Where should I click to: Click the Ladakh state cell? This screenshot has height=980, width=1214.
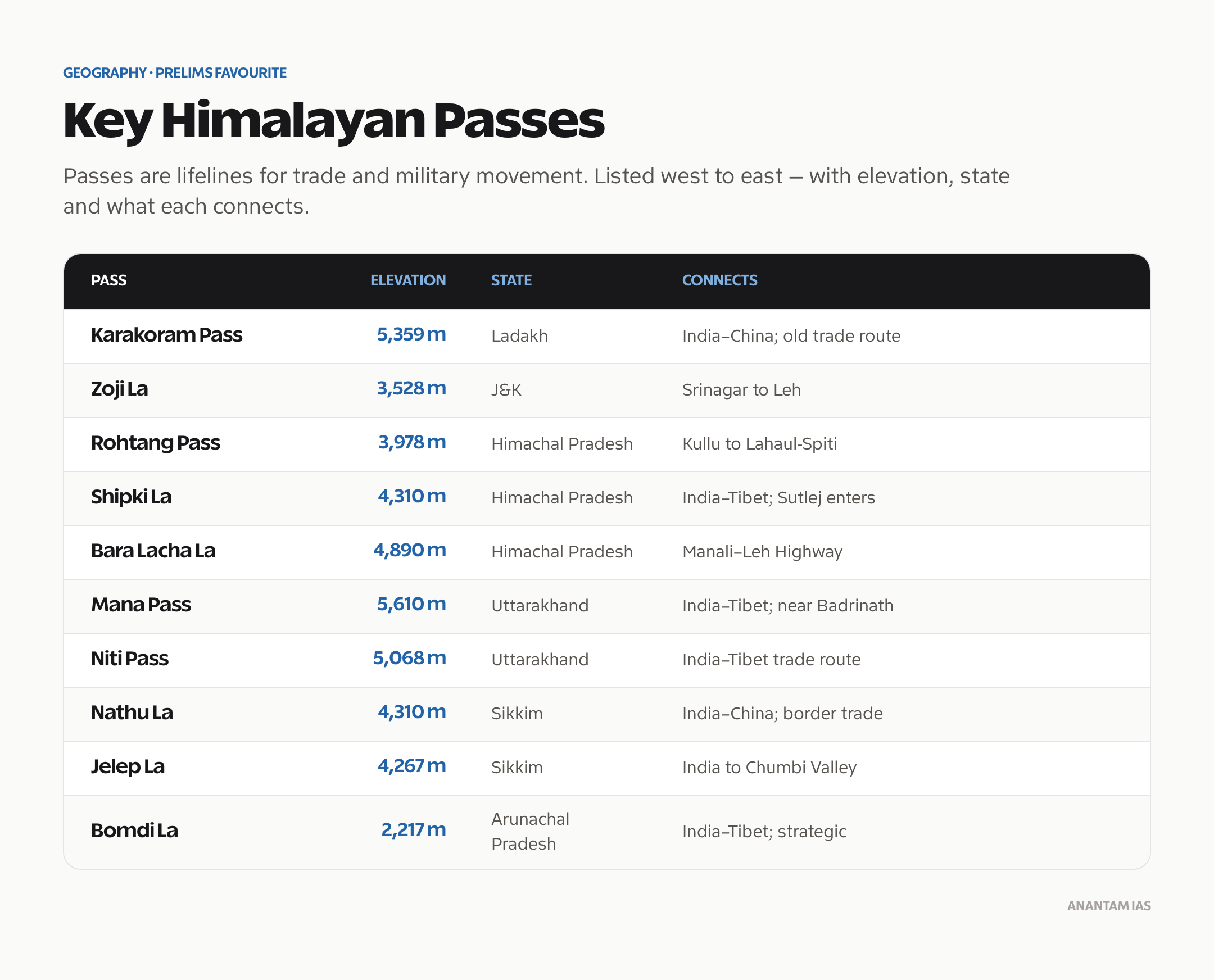point(519,337)
